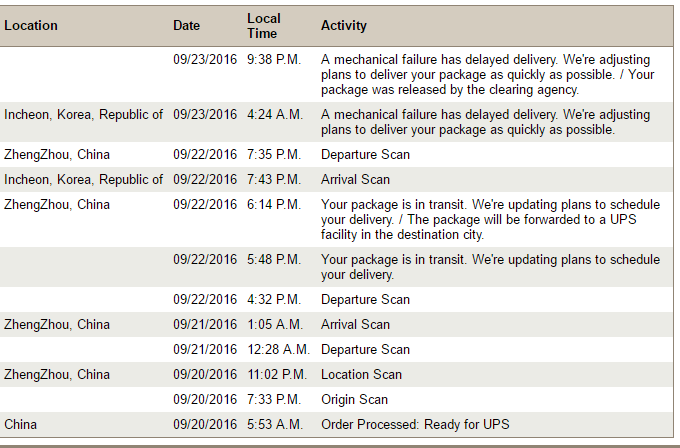Click the Incheon 4:24 A.M. location cell

[x=83, y=115]
